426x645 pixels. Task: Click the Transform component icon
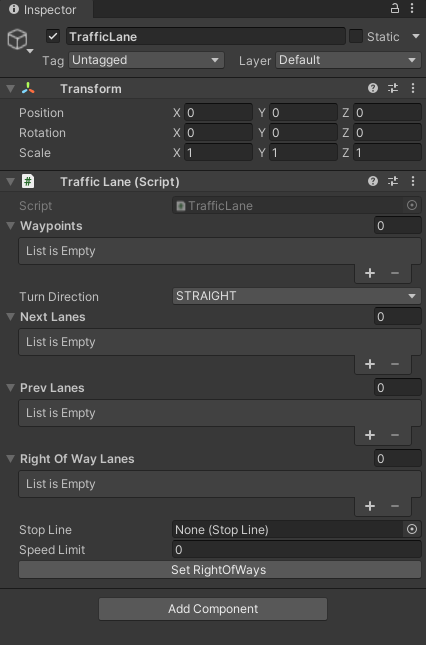tap(28, 88)
